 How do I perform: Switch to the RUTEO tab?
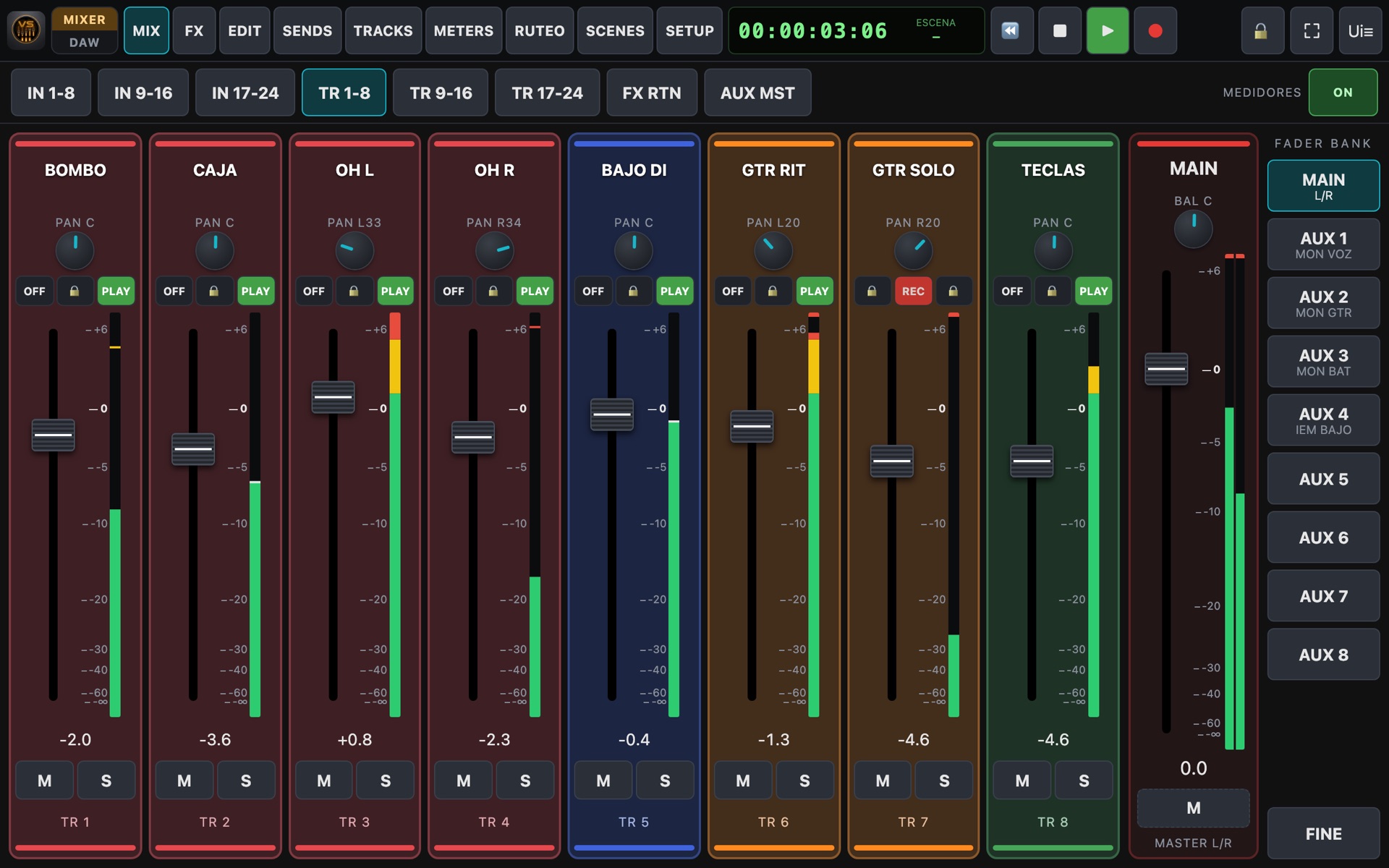[540, 30]
